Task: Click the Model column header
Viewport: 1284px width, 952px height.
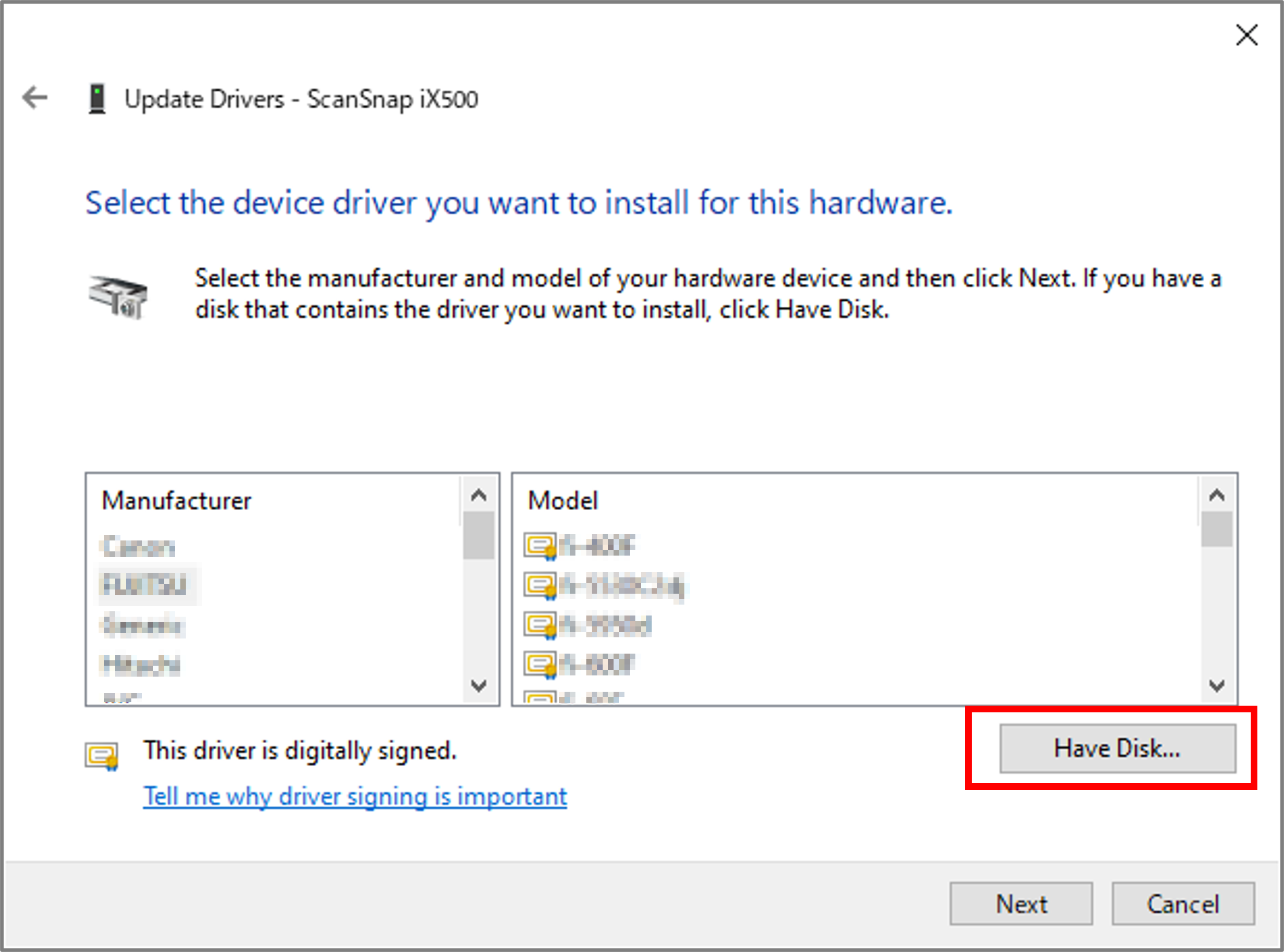Action: [563, 501]
